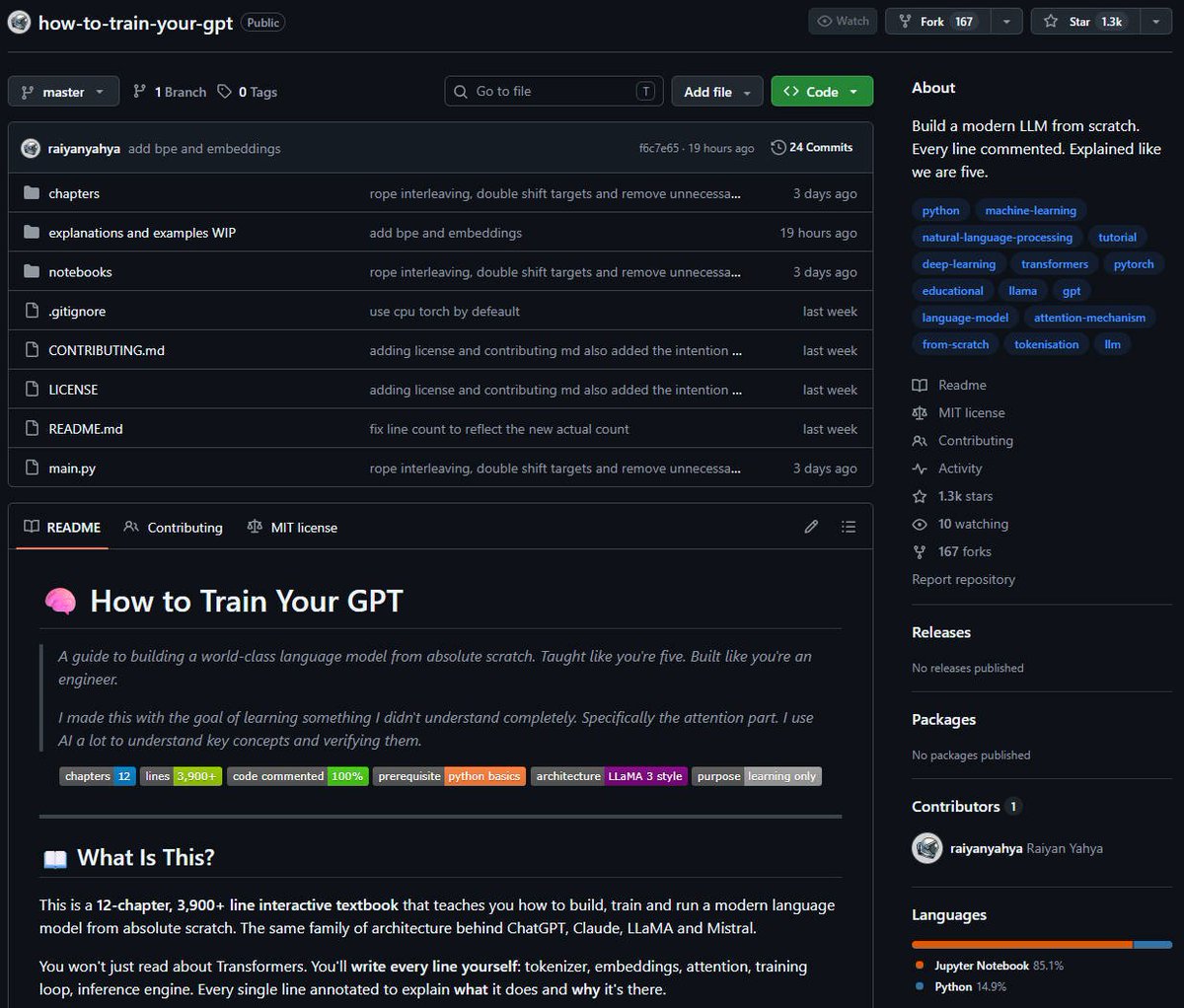Click the contributor avatar for raiyanyahya
The height and width of the screenshot is (1008, 1184).
[926, 848]
